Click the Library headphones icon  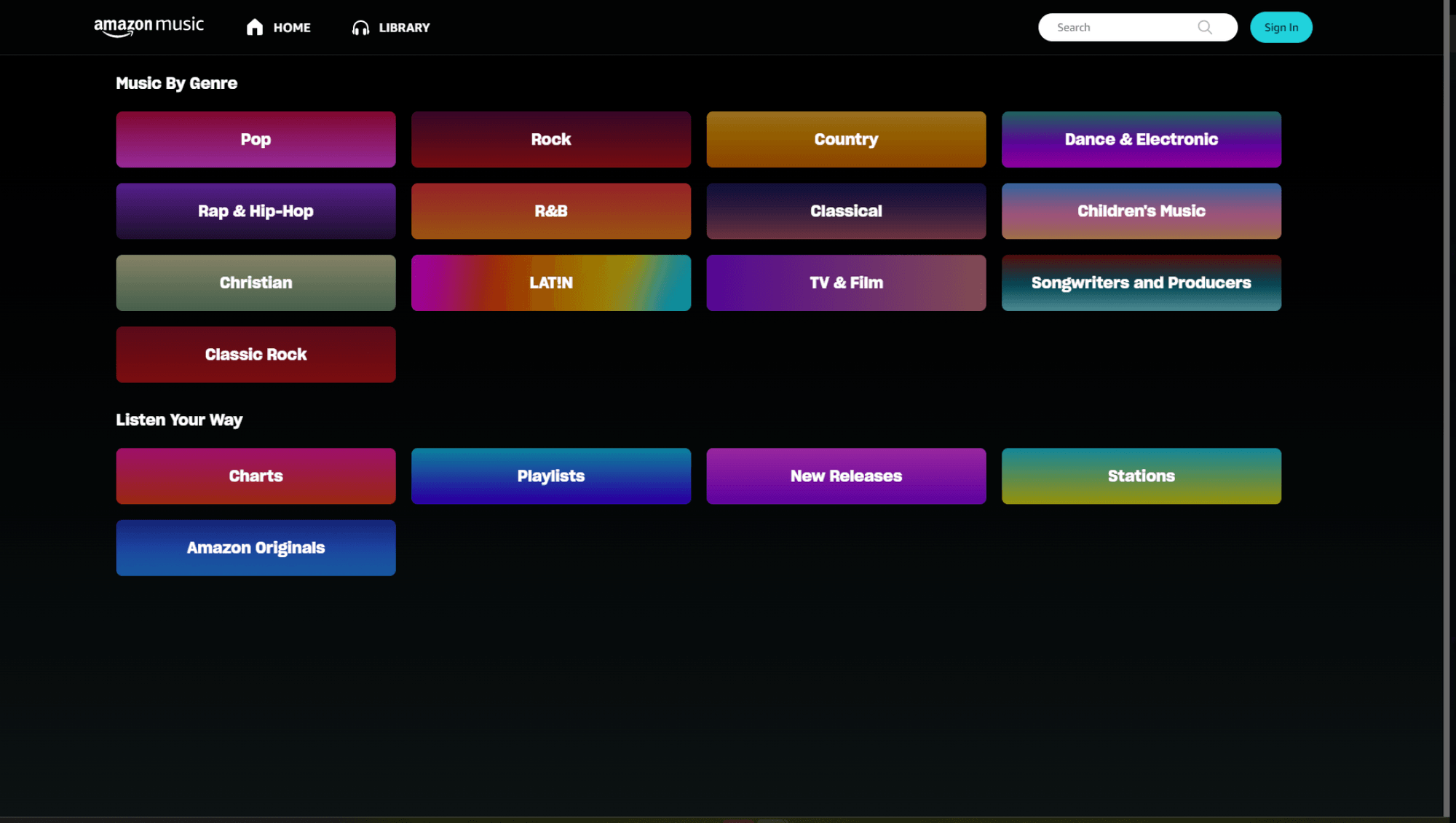tap(360, 28)
